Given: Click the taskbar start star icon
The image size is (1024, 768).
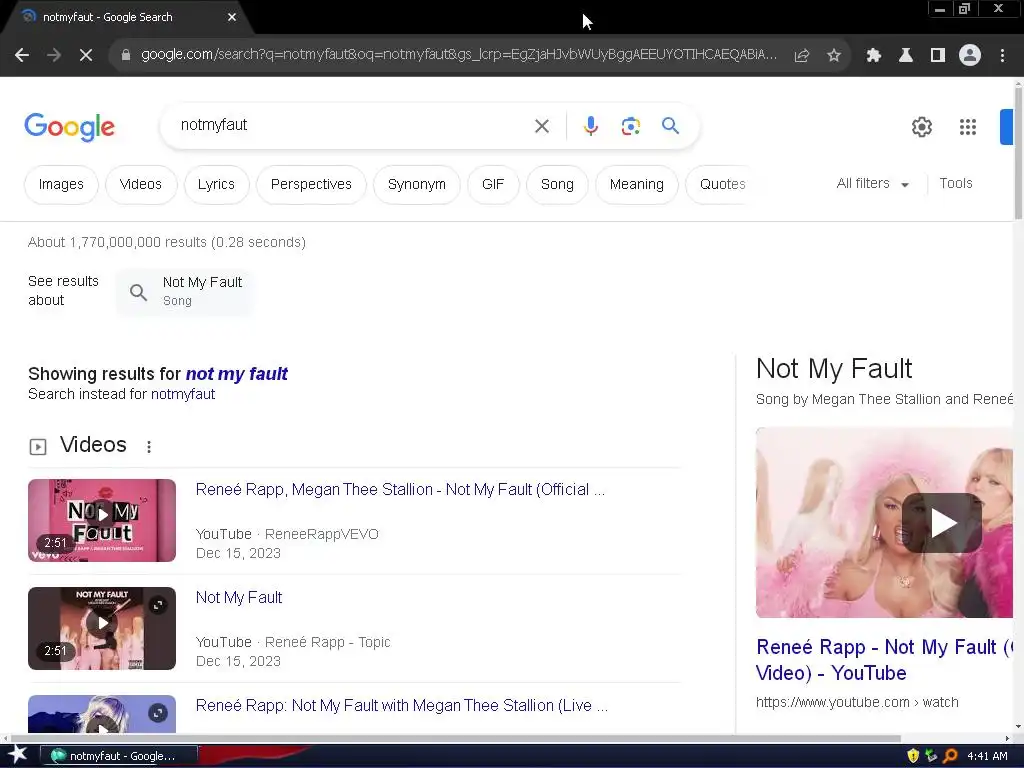Looking at the screenshot, I should tap(18, 755).
